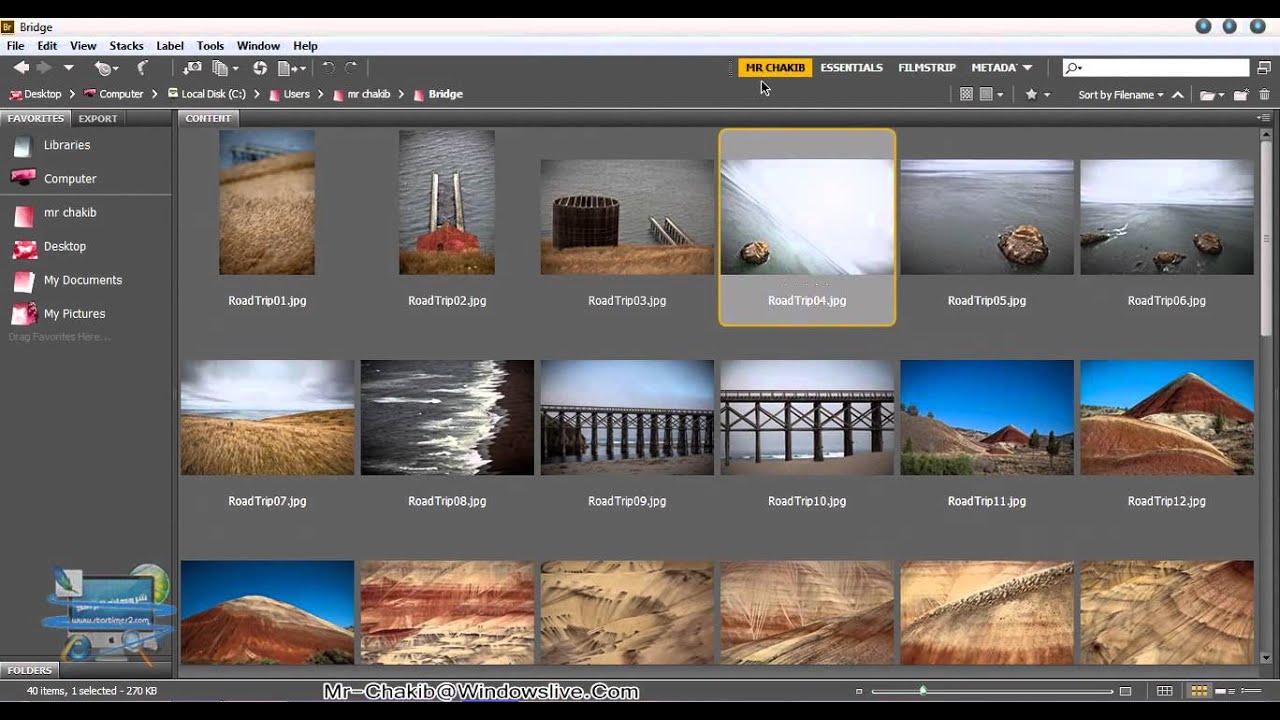This screenshot has width=1280, height=720.
Task: Switch to compact mode icon
Action: (1265, 68)
